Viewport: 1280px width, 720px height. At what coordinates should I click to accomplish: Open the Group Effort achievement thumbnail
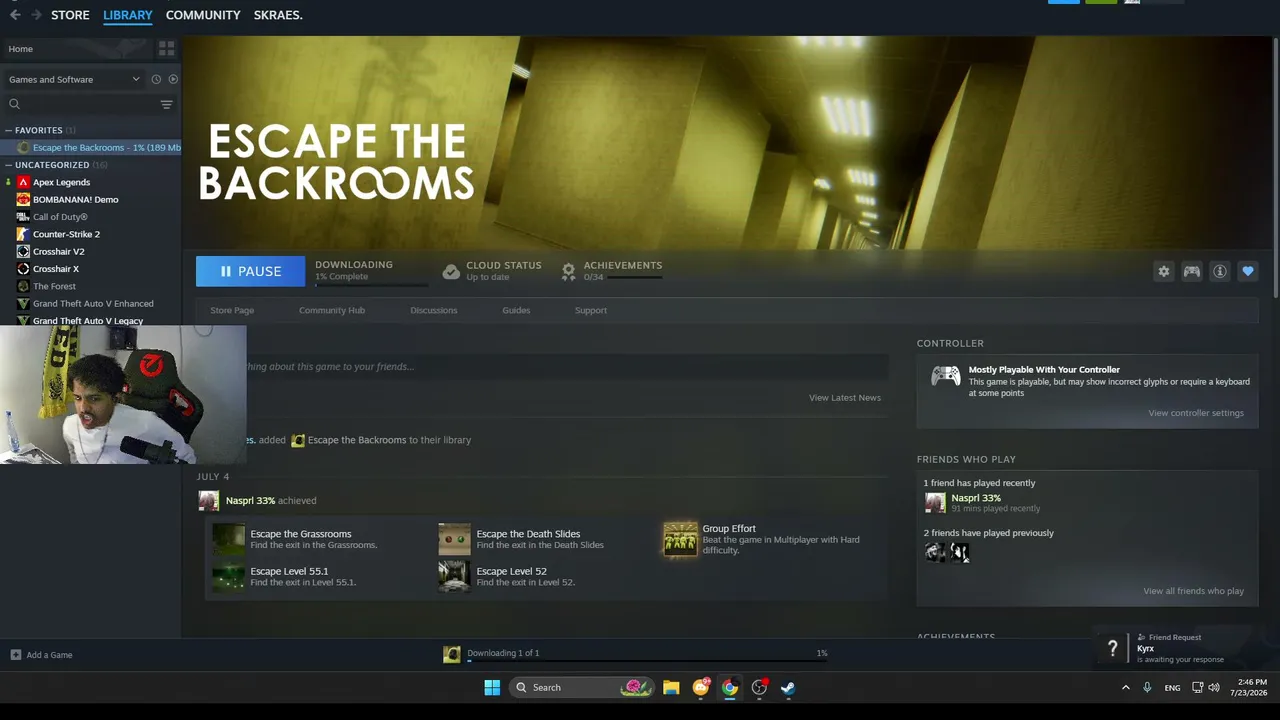(680, 539)
